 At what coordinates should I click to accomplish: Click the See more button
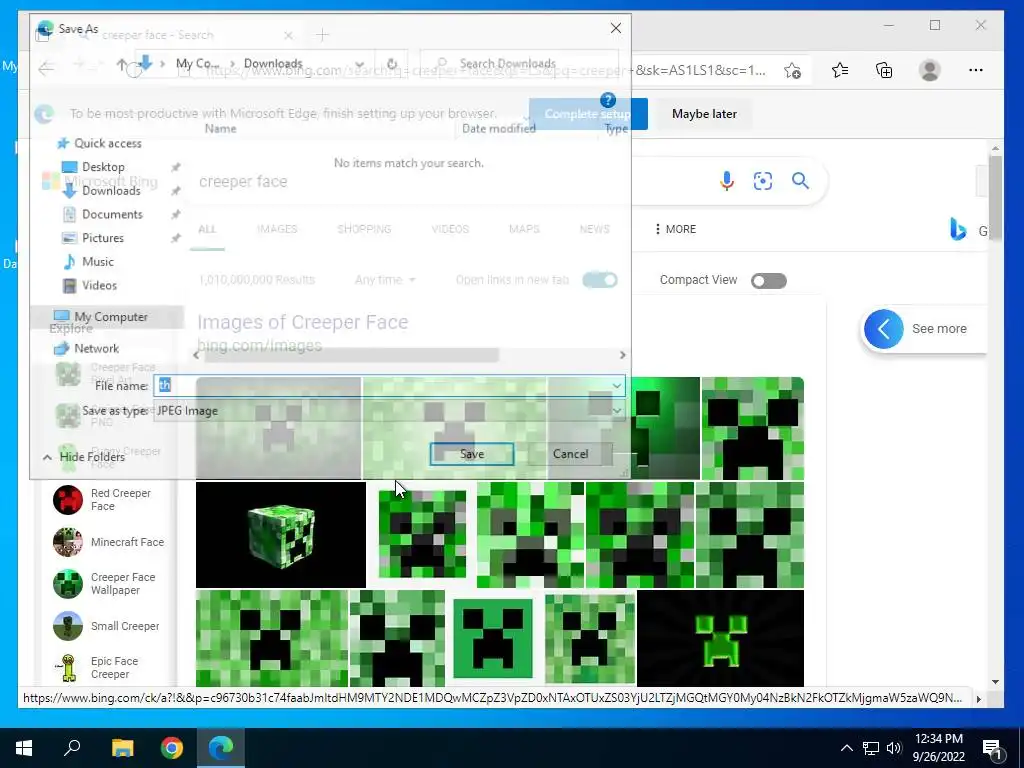click(924, 329)
